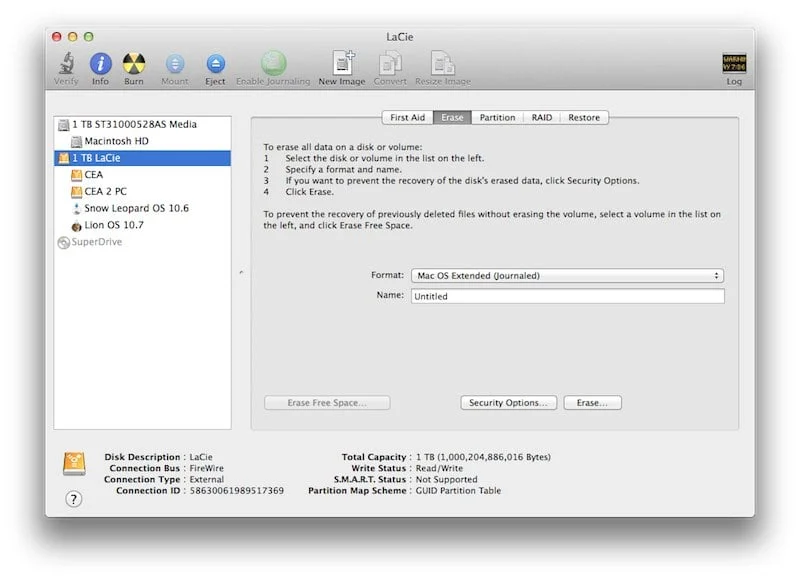Click the FireWire connection bus value
The width and height of the screenshot is (800, 580).
coord(207,468)
